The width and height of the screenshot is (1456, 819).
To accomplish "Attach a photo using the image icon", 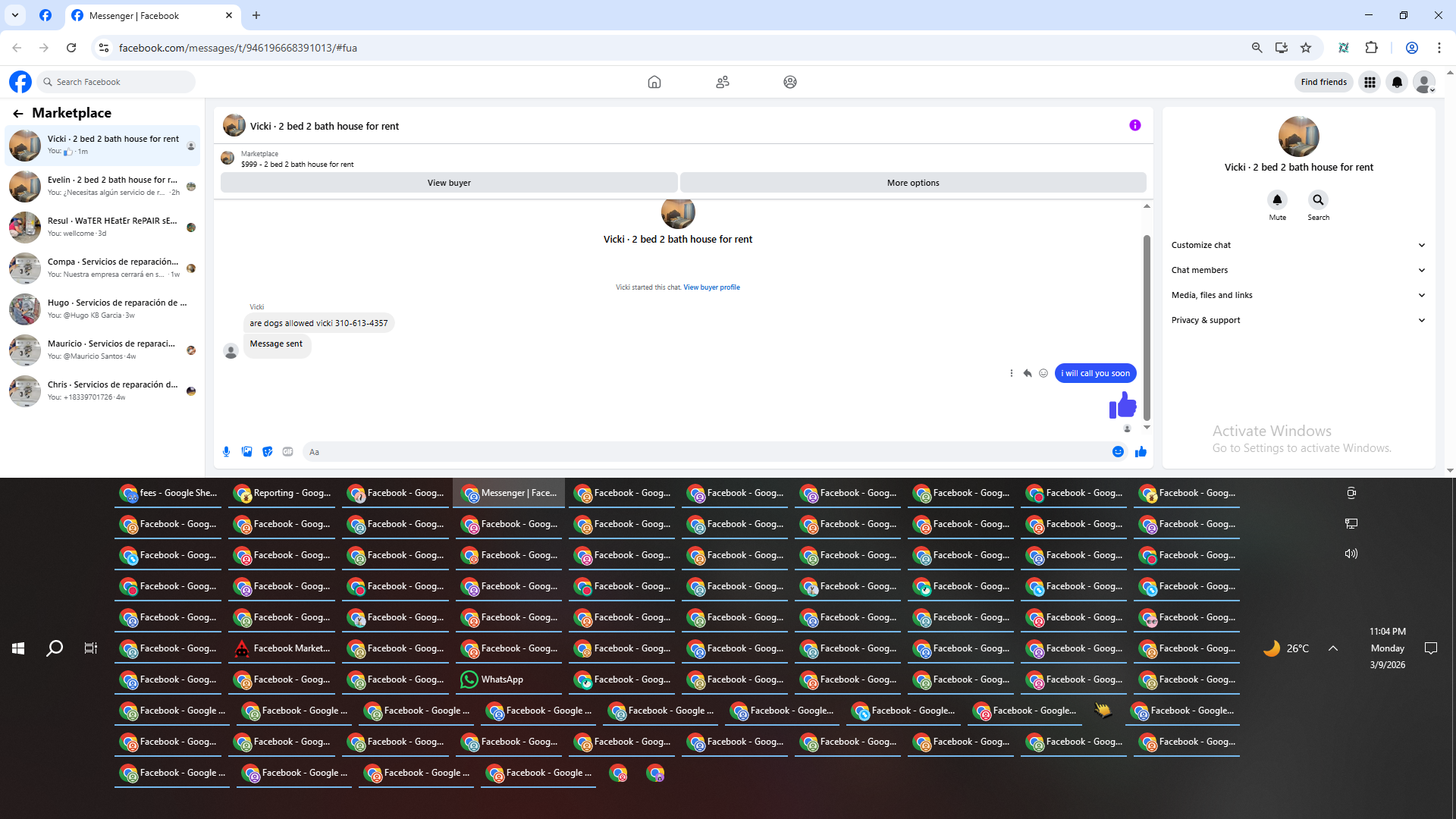I will coord(246,452).
